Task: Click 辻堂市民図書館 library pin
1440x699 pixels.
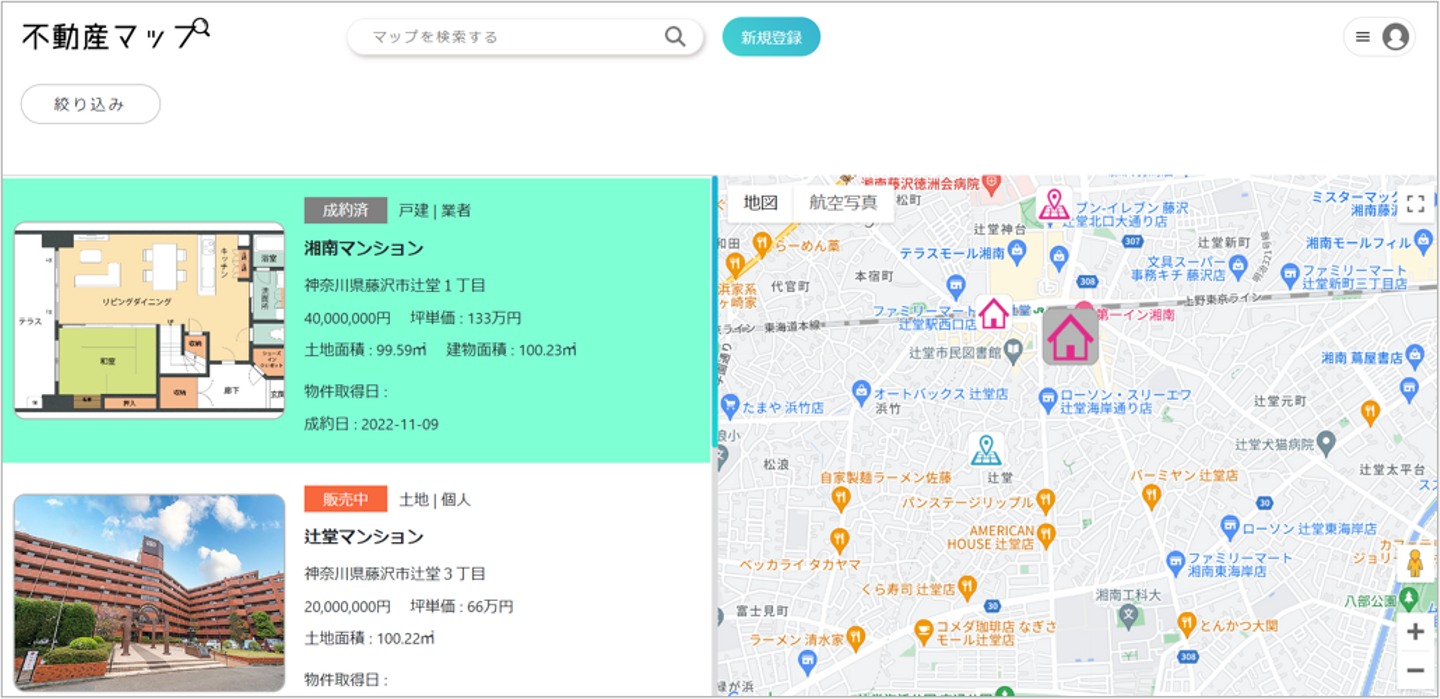Action: (1013, 350)
